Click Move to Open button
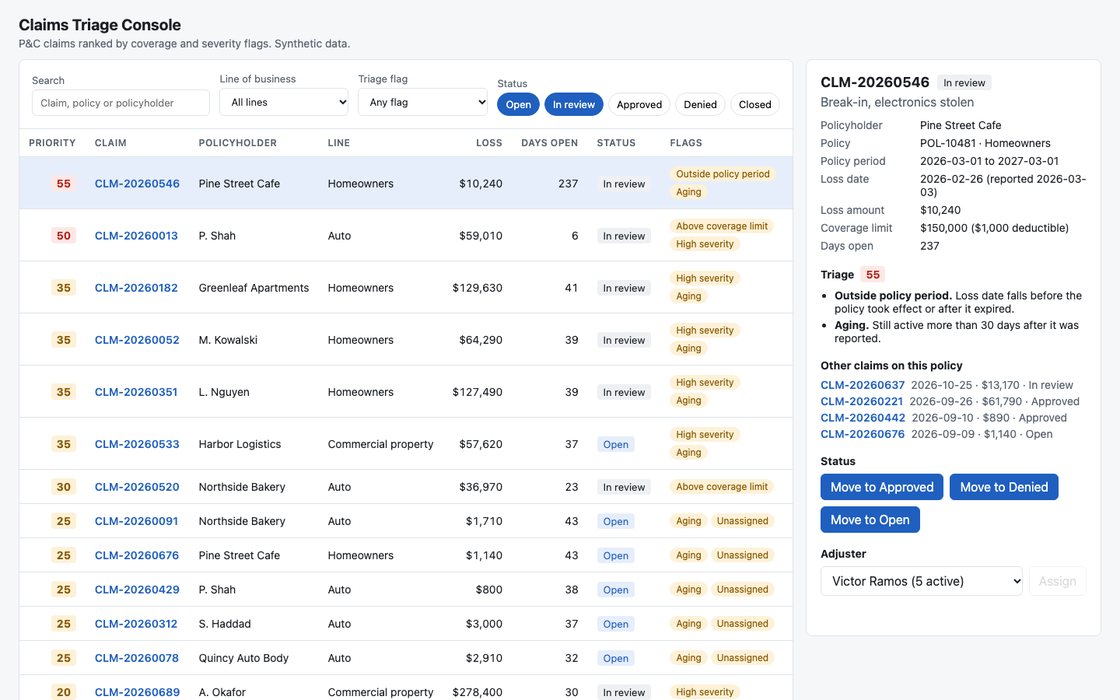Screen dimensions: 1120x700 [x=870, y=520]
